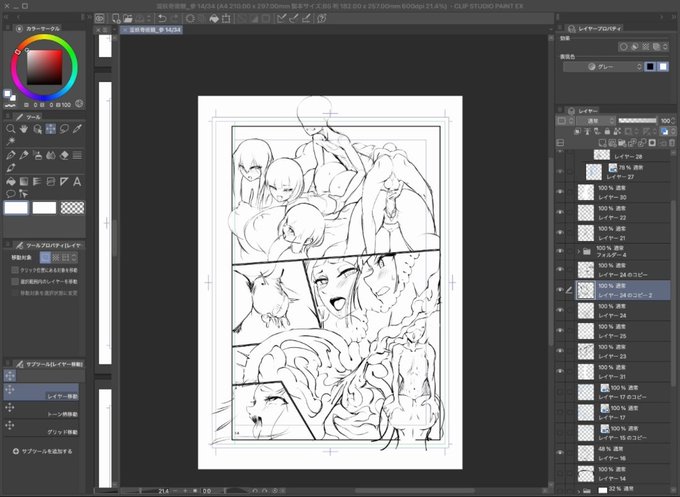Click the help question mark icon
Viewport: 680px width, 497px height.
[x=322, y=19]
